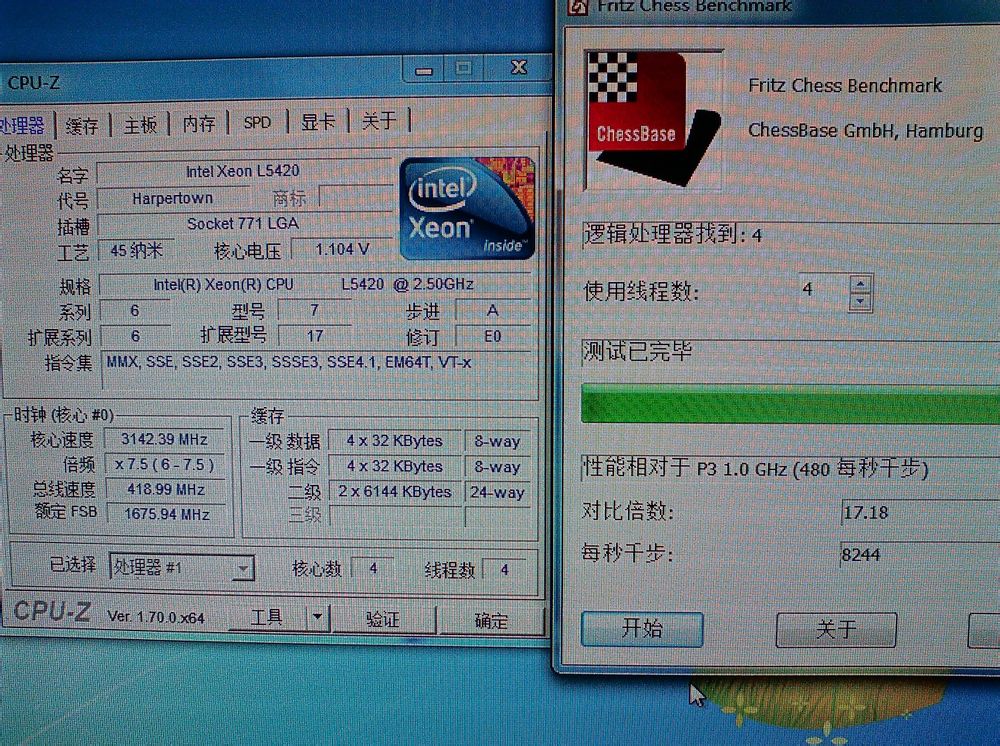Screen dimensions: 1000x746
Task: Click the 一级 数据 cache size 4 x 32 KBytes
Action: 395,441
